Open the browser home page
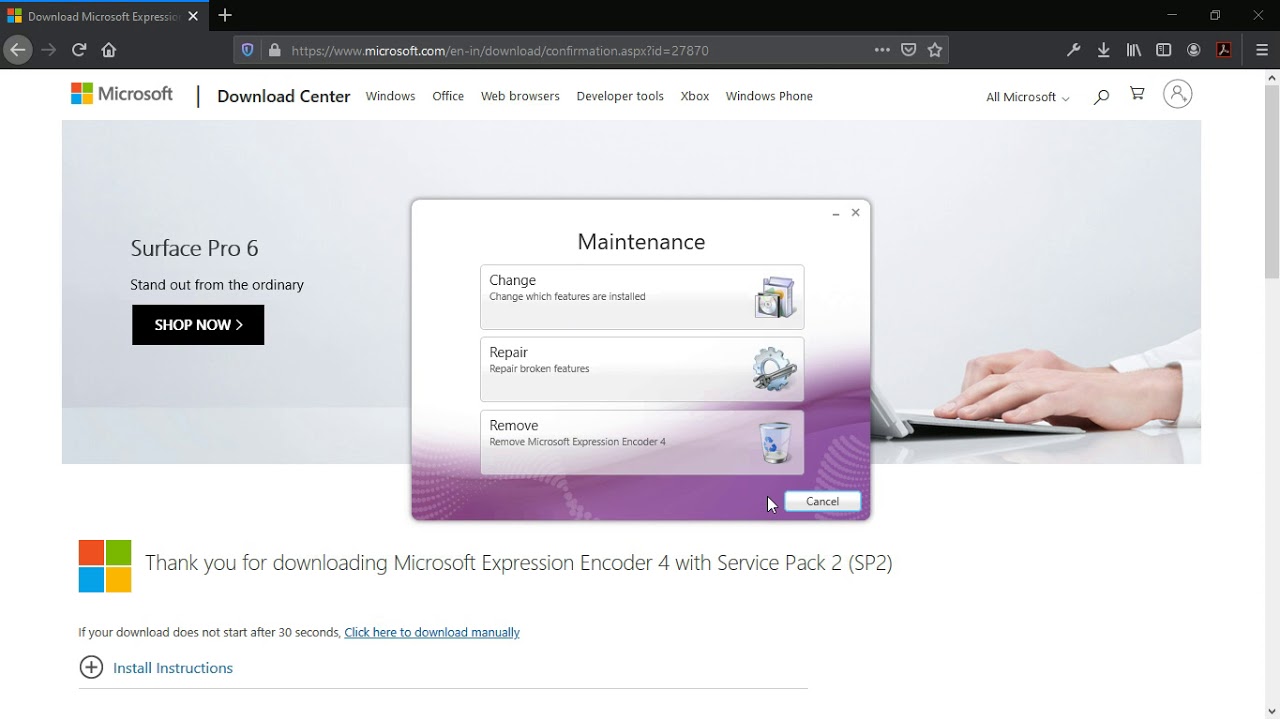 (x=109, y=50)
